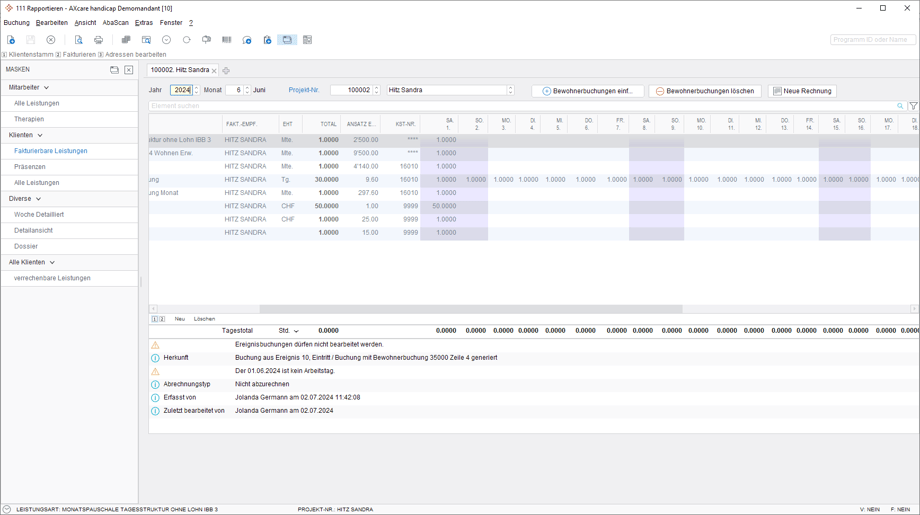Click the Neu button below the table
Viewport: 920px width, 515px height.
click(180, 319)
